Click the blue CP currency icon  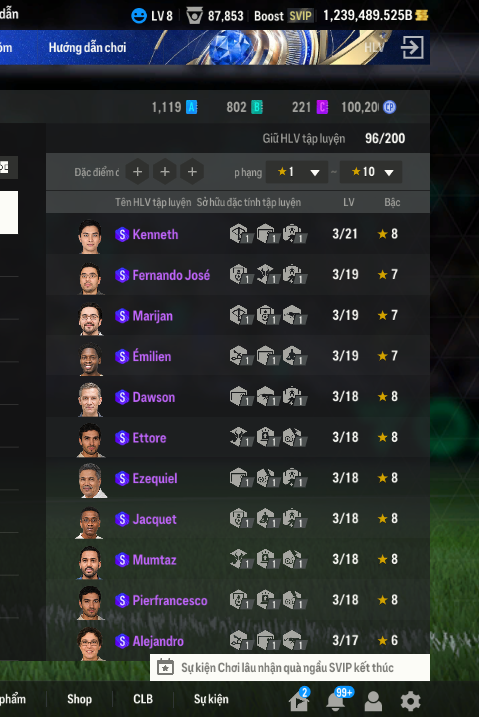389,107
